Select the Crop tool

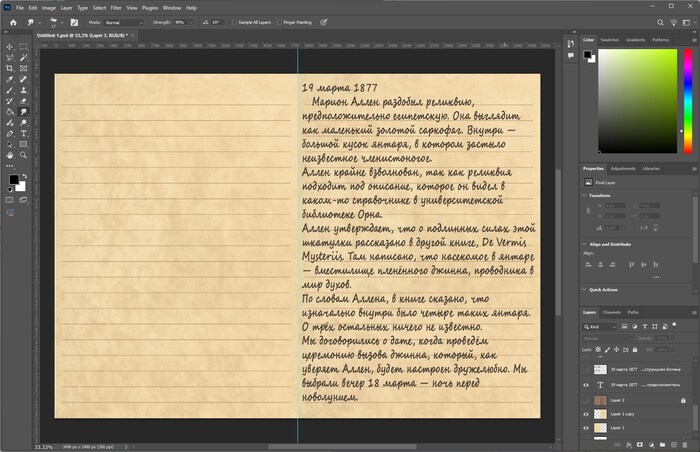click(9, 68)
